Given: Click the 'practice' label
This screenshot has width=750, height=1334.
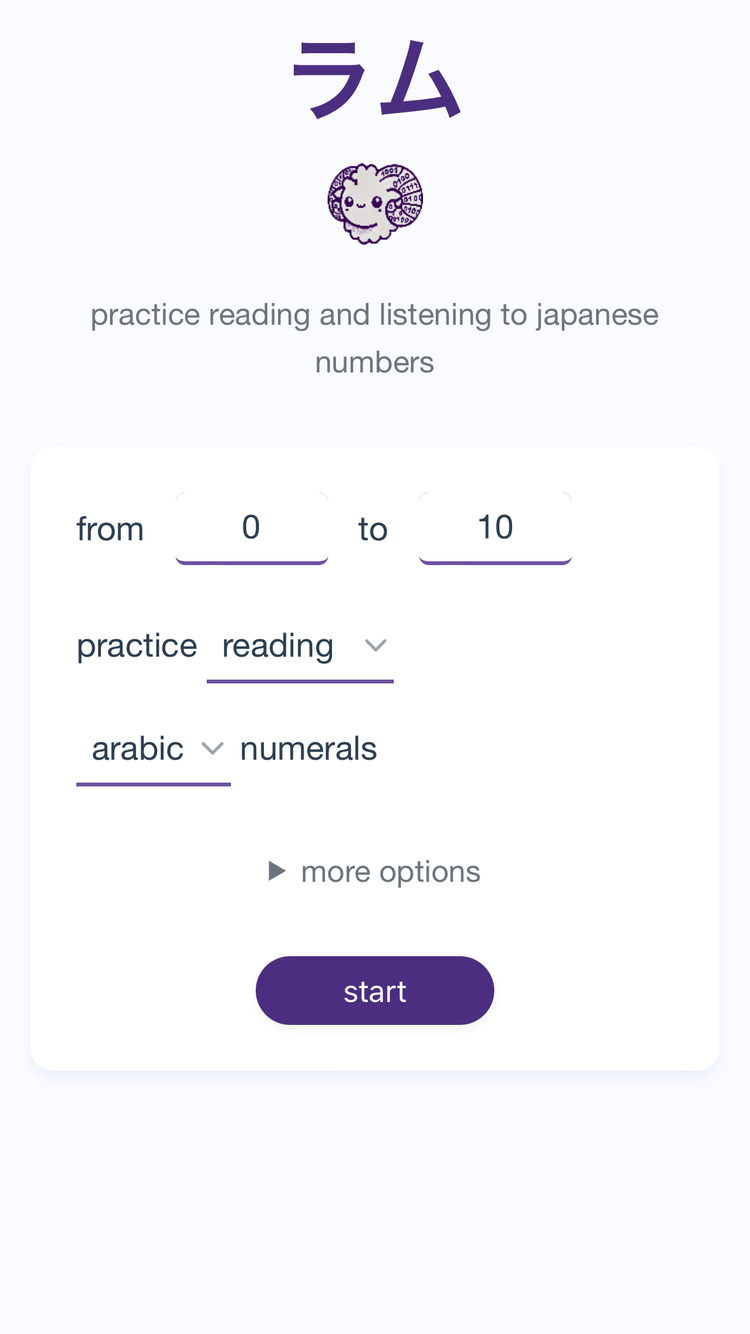Looking at the screenshot, I should [x=137, y=646].
